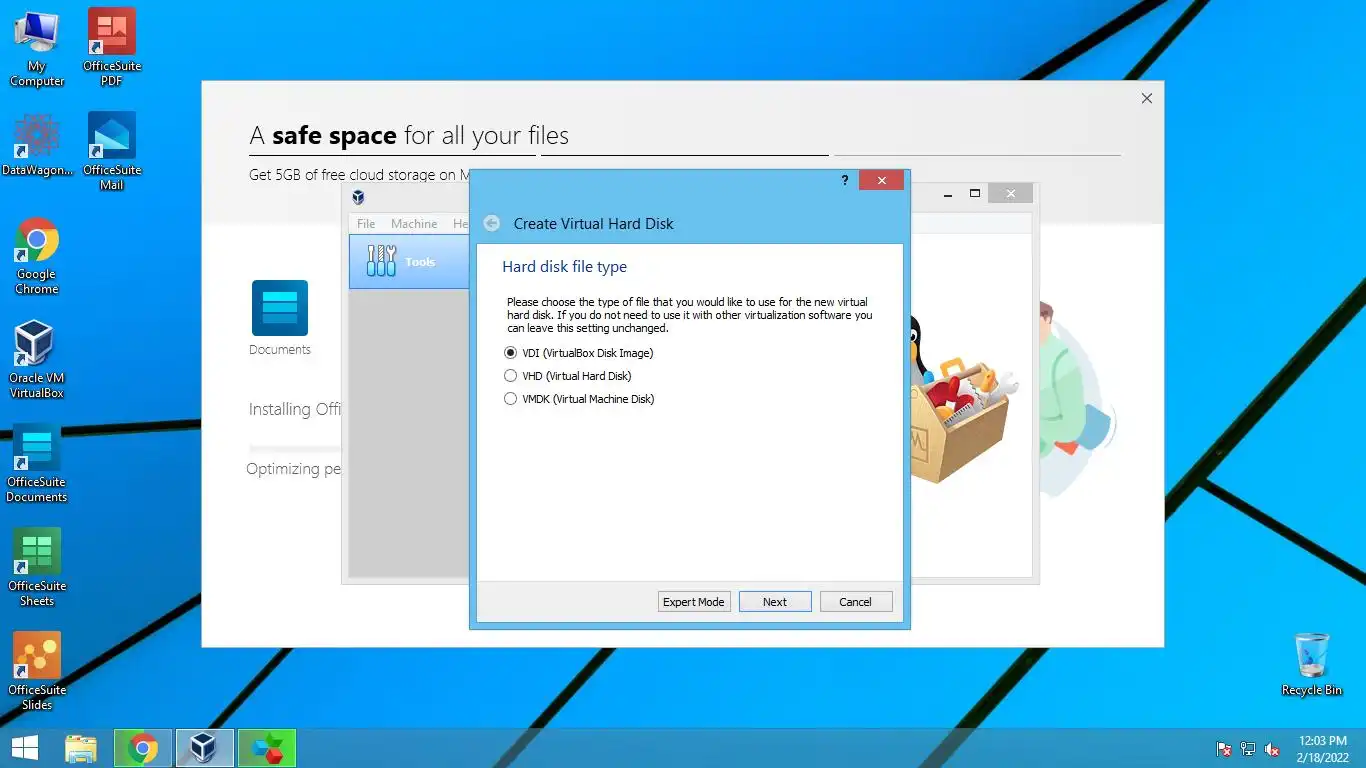This screenshot has width=1366, height=768.
Task: Open the Recycle Bin on desktop
Action: (1312, 664)
